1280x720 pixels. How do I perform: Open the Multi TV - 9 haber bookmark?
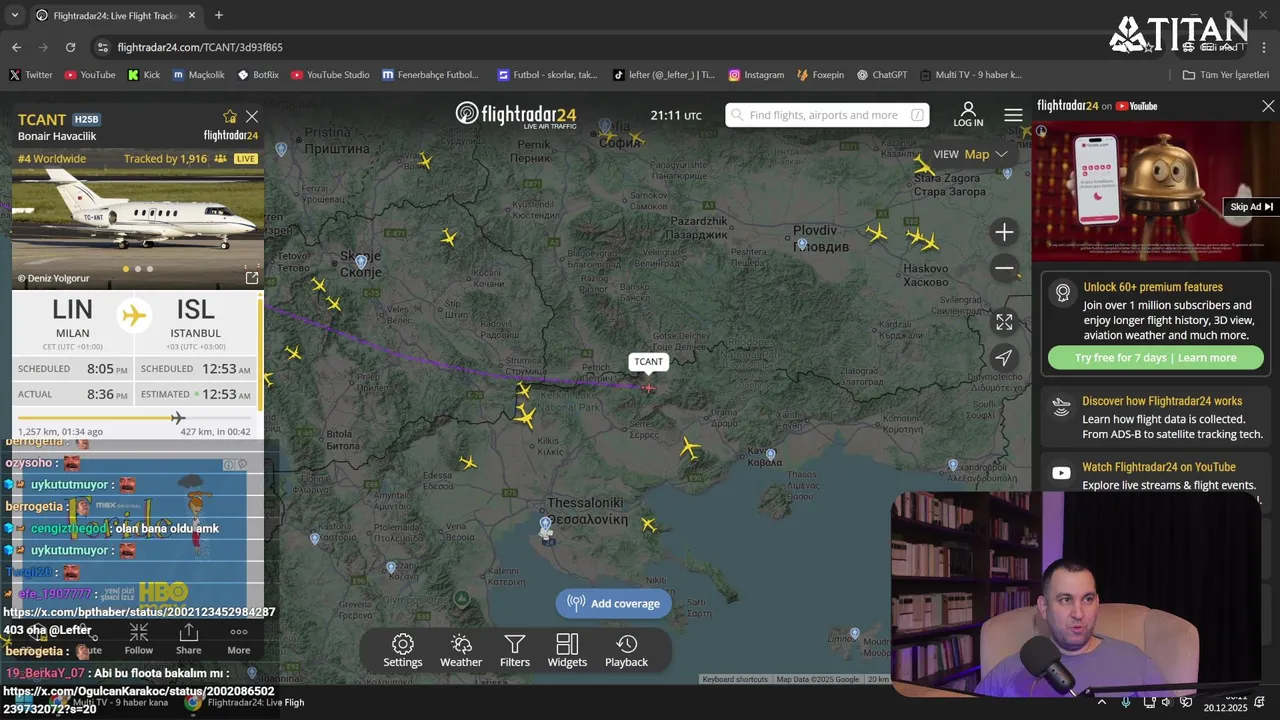point(971,75)
